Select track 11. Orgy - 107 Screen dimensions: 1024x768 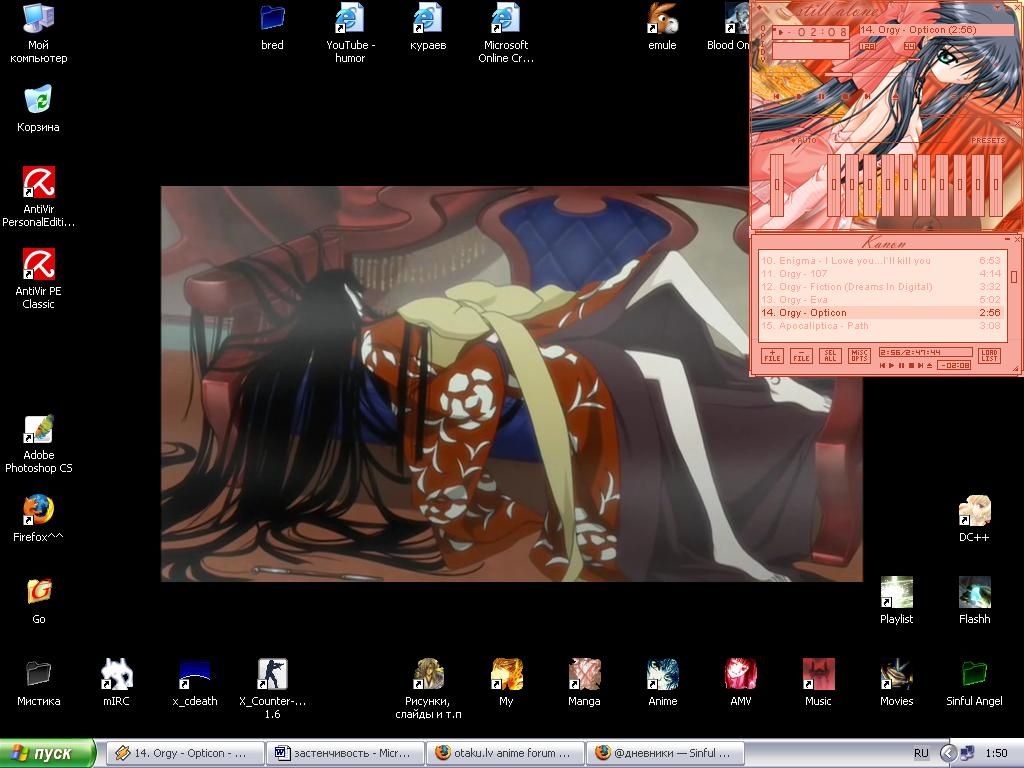tap(880, 274)
